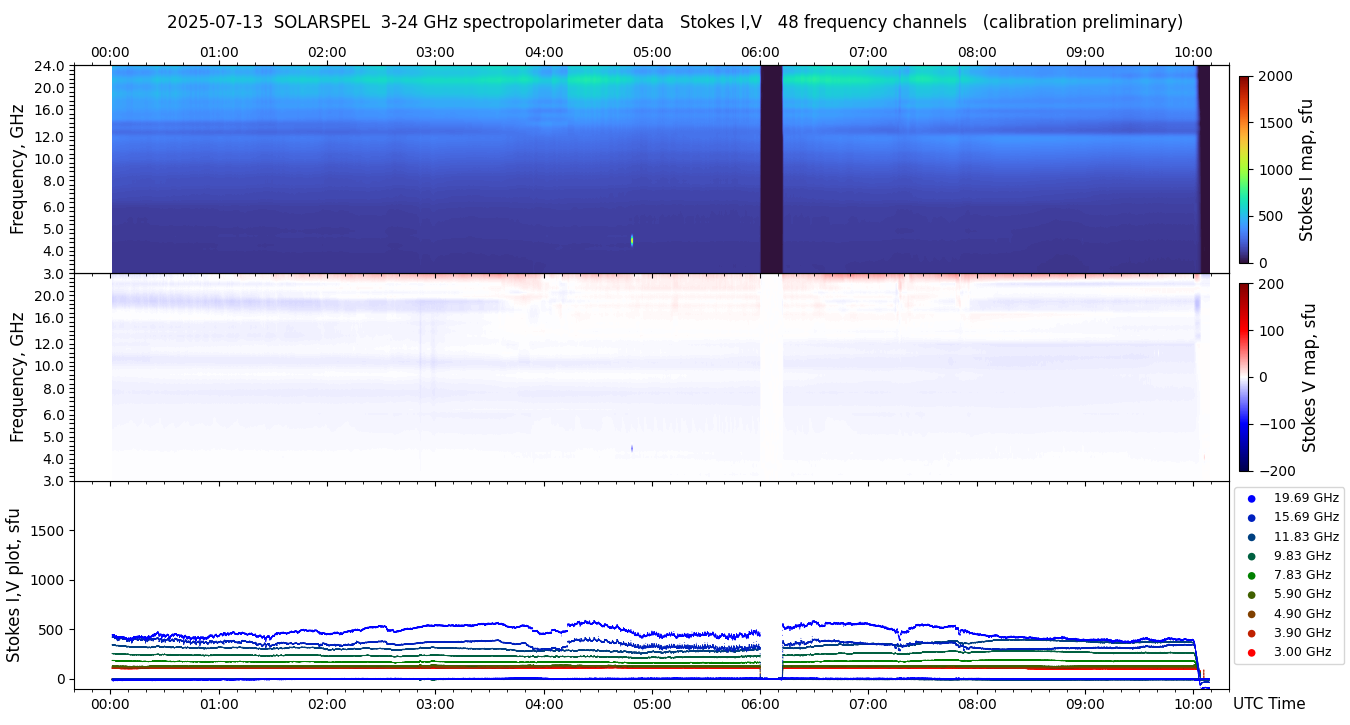1350x725 pixels.
Task: Select the 7.83 GHz green legend dot
Action: point(1251,575)
